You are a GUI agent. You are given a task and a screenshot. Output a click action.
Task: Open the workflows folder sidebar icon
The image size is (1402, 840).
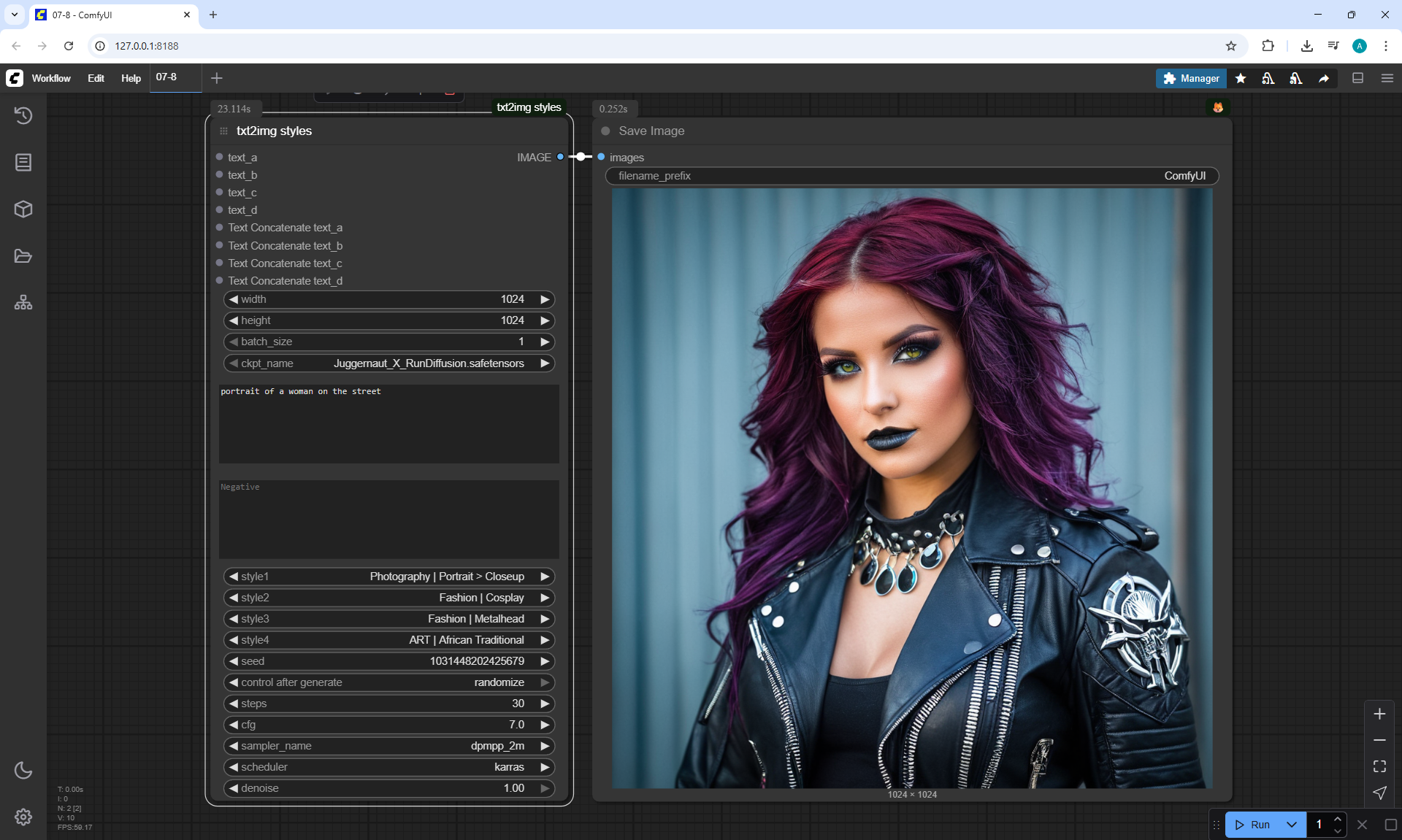[x=23, y=256]
